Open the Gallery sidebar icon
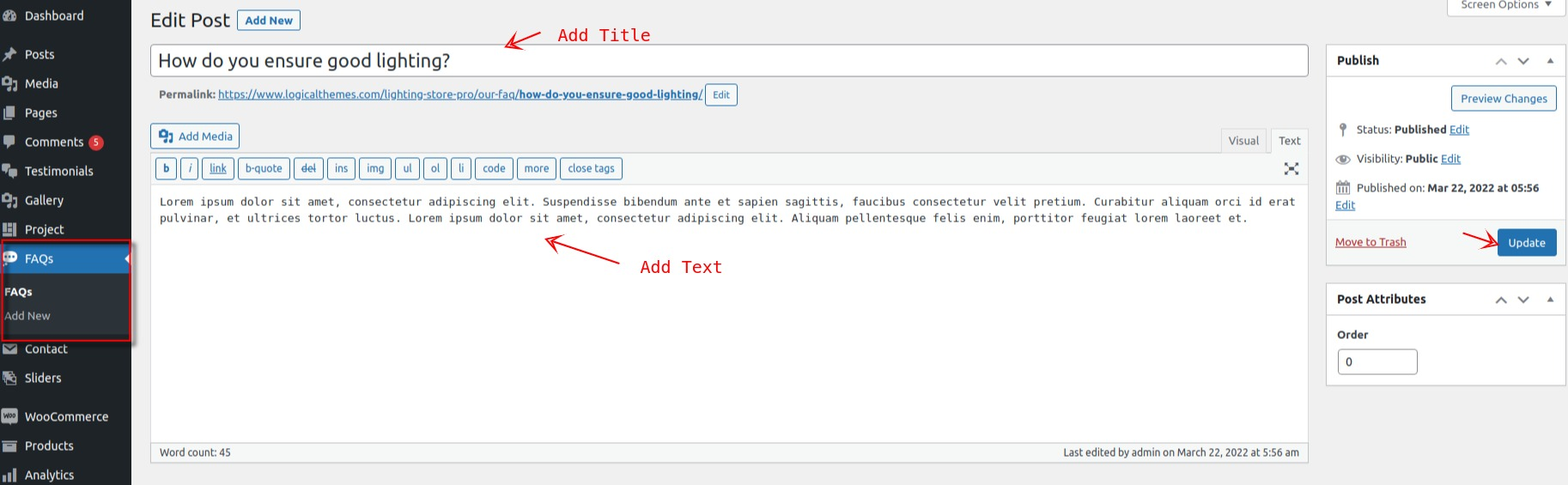The height and width of the screenshot is (485, 1568). [x=9, y=200]
